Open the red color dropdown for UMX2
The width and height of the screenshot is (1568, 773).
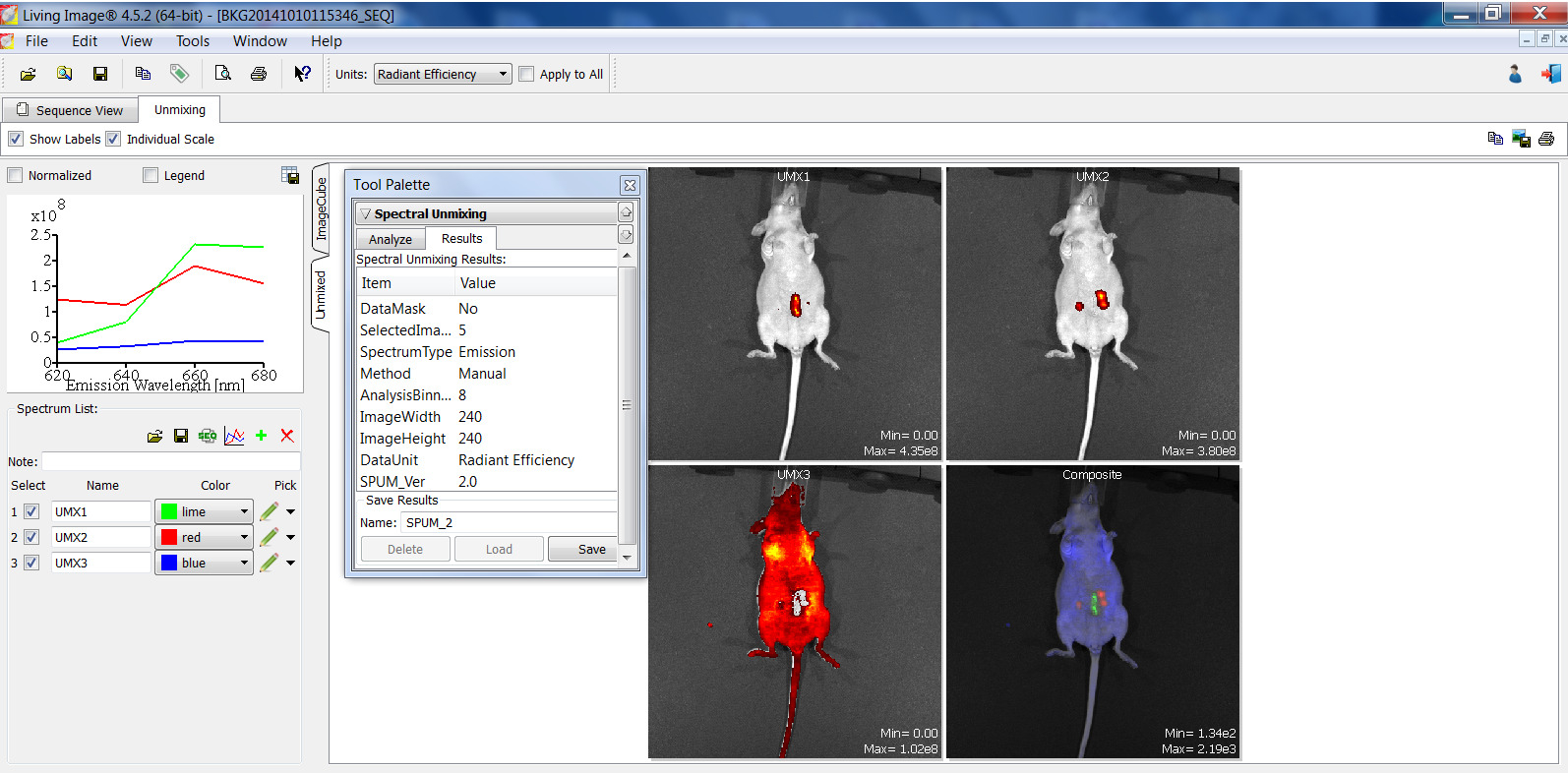coord(204,537)
